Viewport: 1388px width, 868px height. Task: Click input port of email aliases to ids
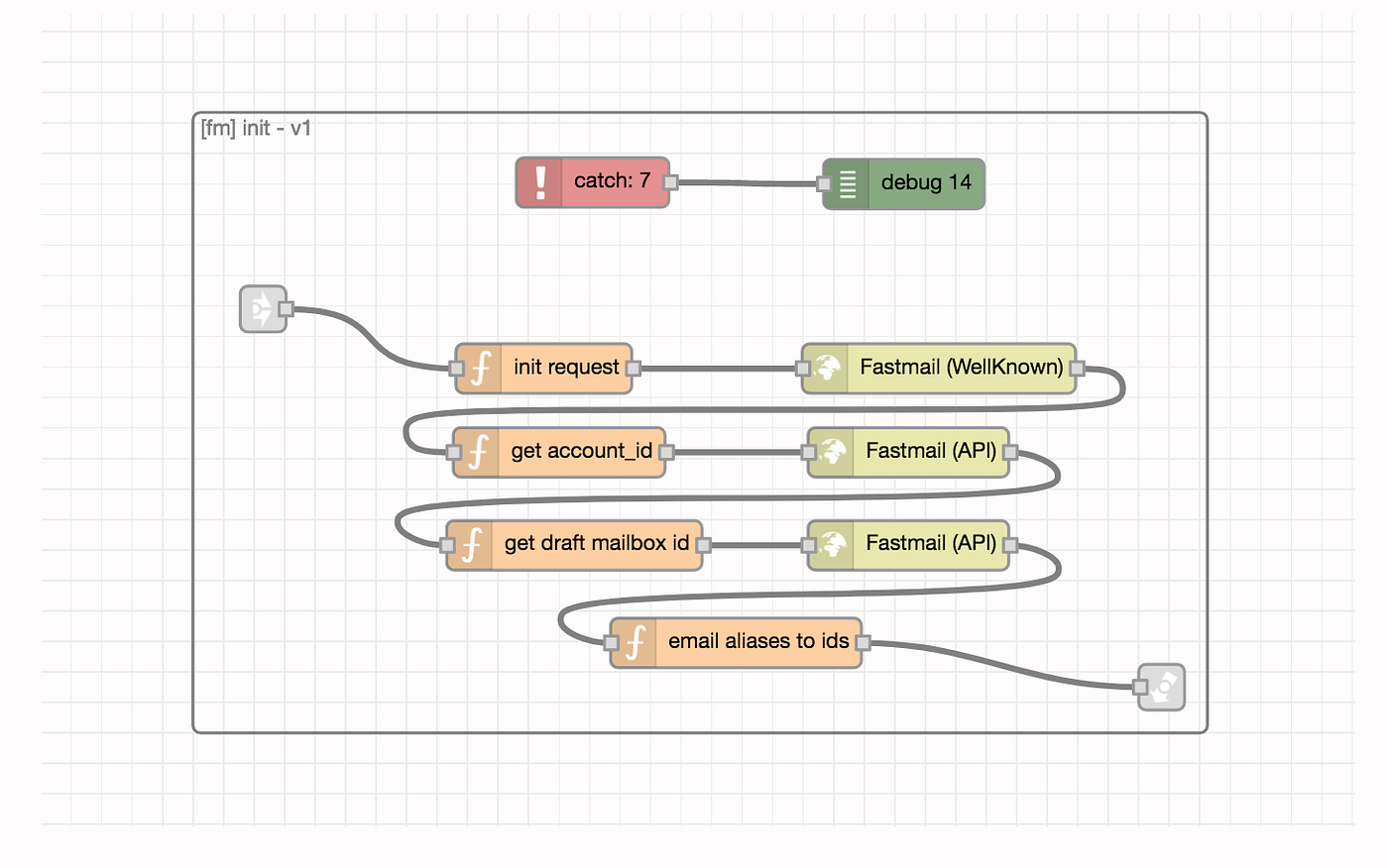point(612,643)
